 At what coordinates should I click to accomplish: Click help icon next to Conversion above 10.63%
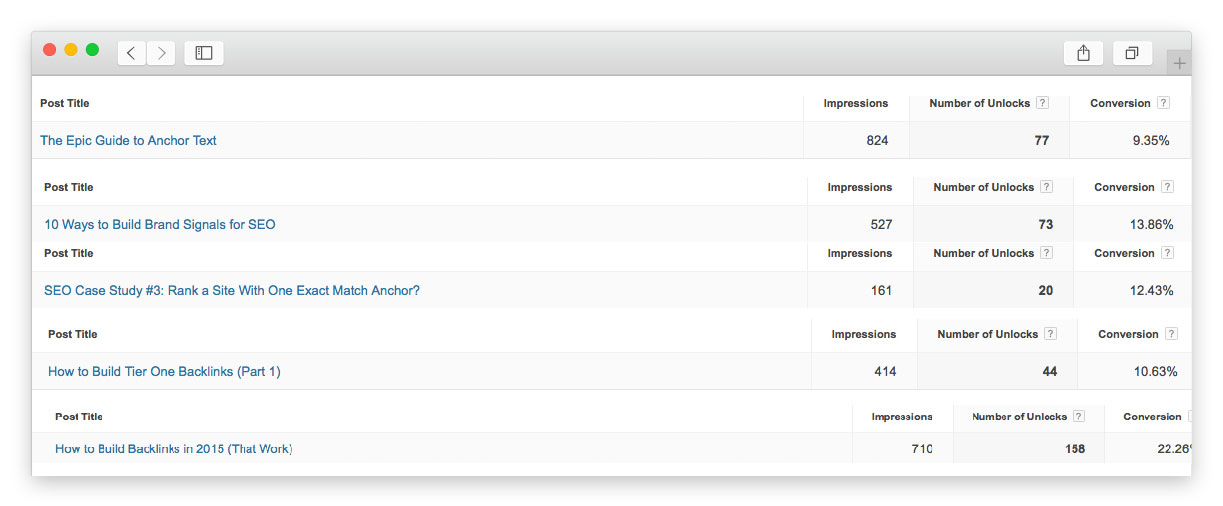1171,334
